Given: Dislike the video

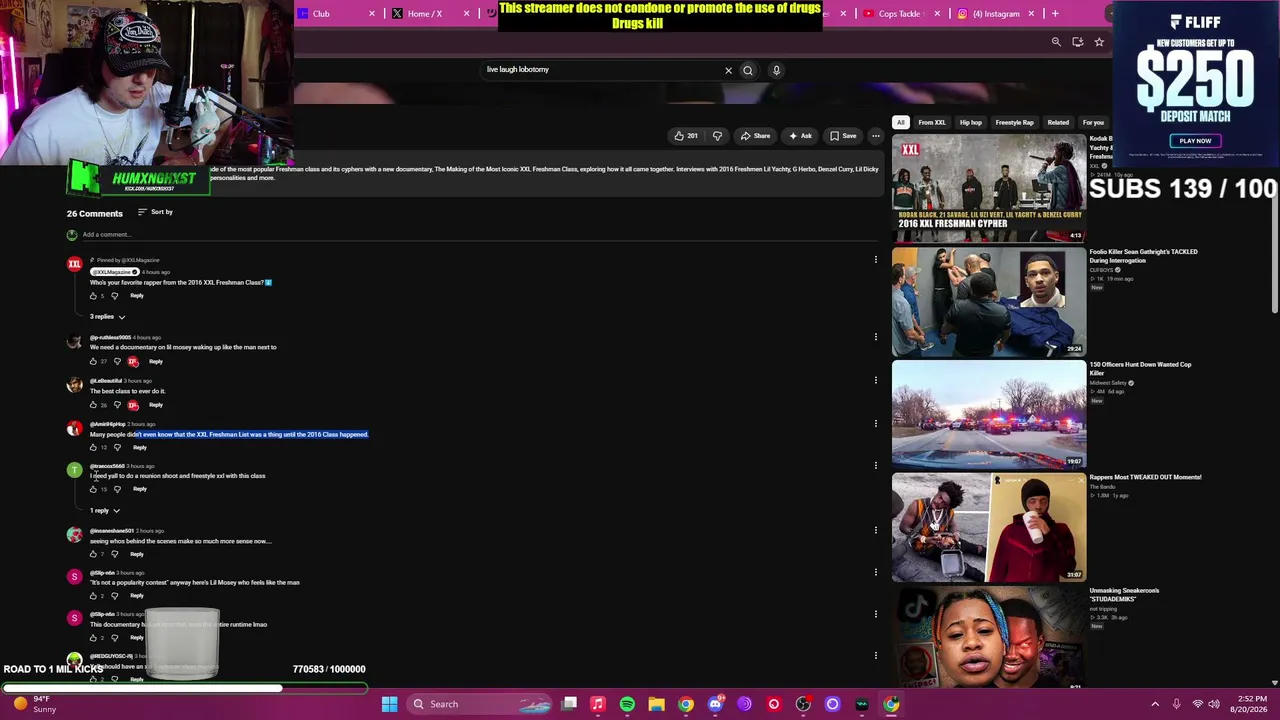Looking at the screenshot, I should [x=717, y=136].
